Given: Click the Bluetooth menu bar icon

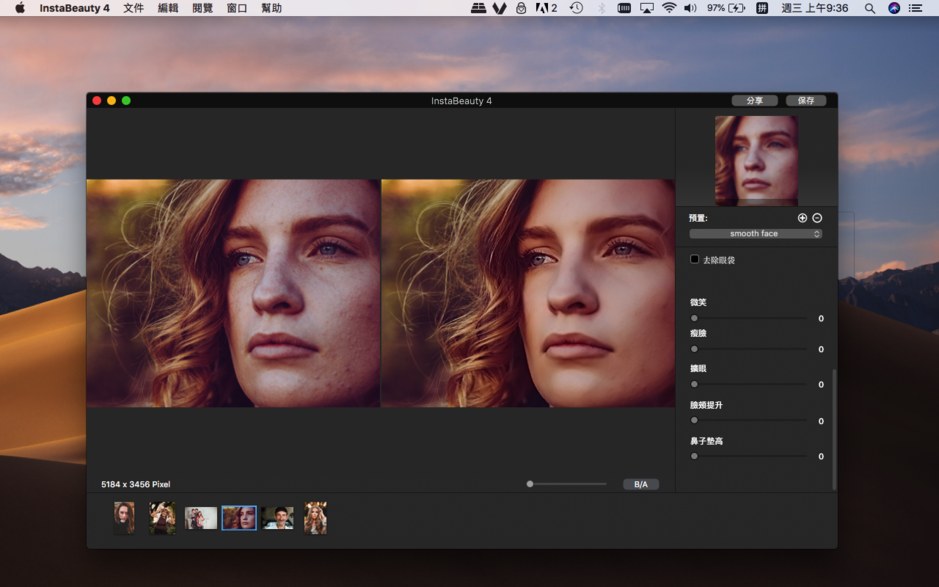Looking at the screenshot, I should [602, 10].
